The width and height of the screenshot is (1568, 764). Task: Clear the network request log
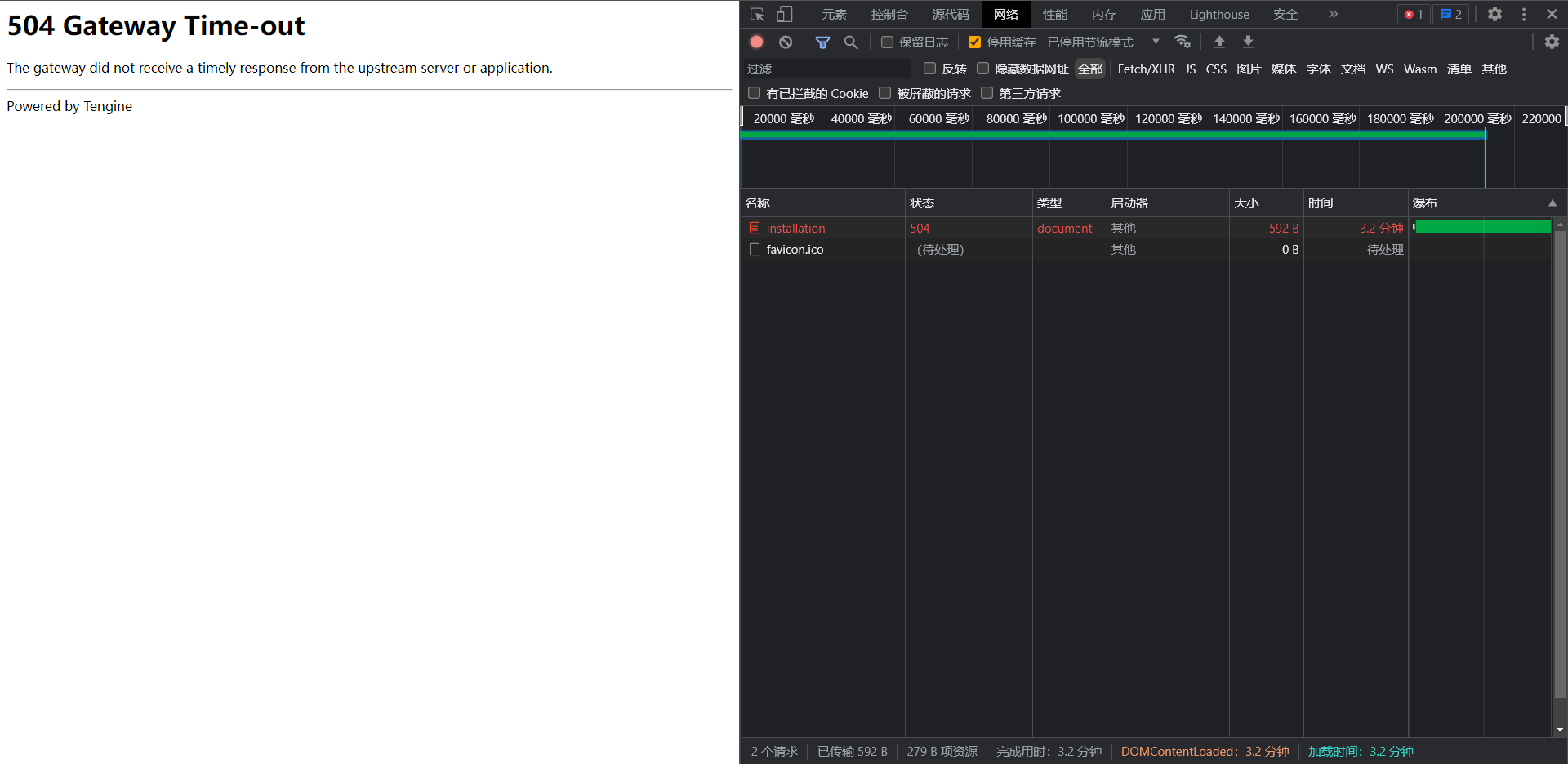(x=785, y=42)
